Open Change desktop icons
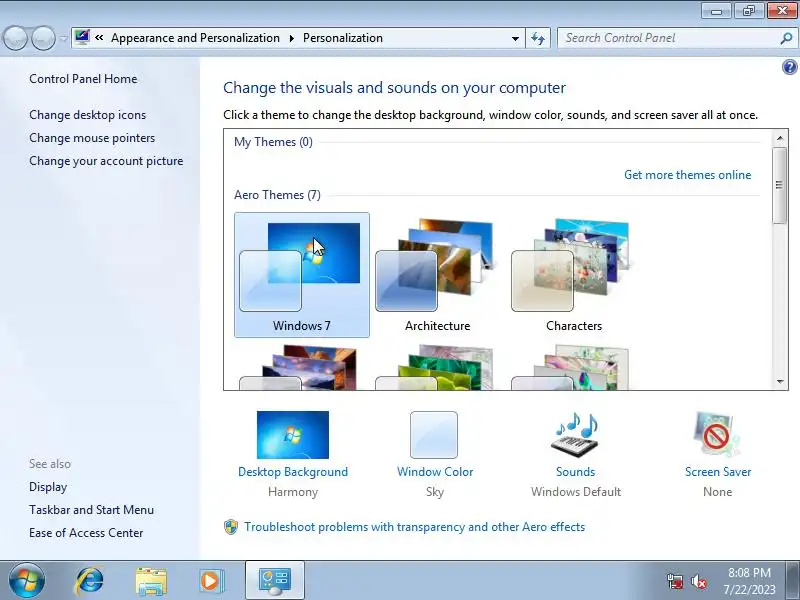 87,115
